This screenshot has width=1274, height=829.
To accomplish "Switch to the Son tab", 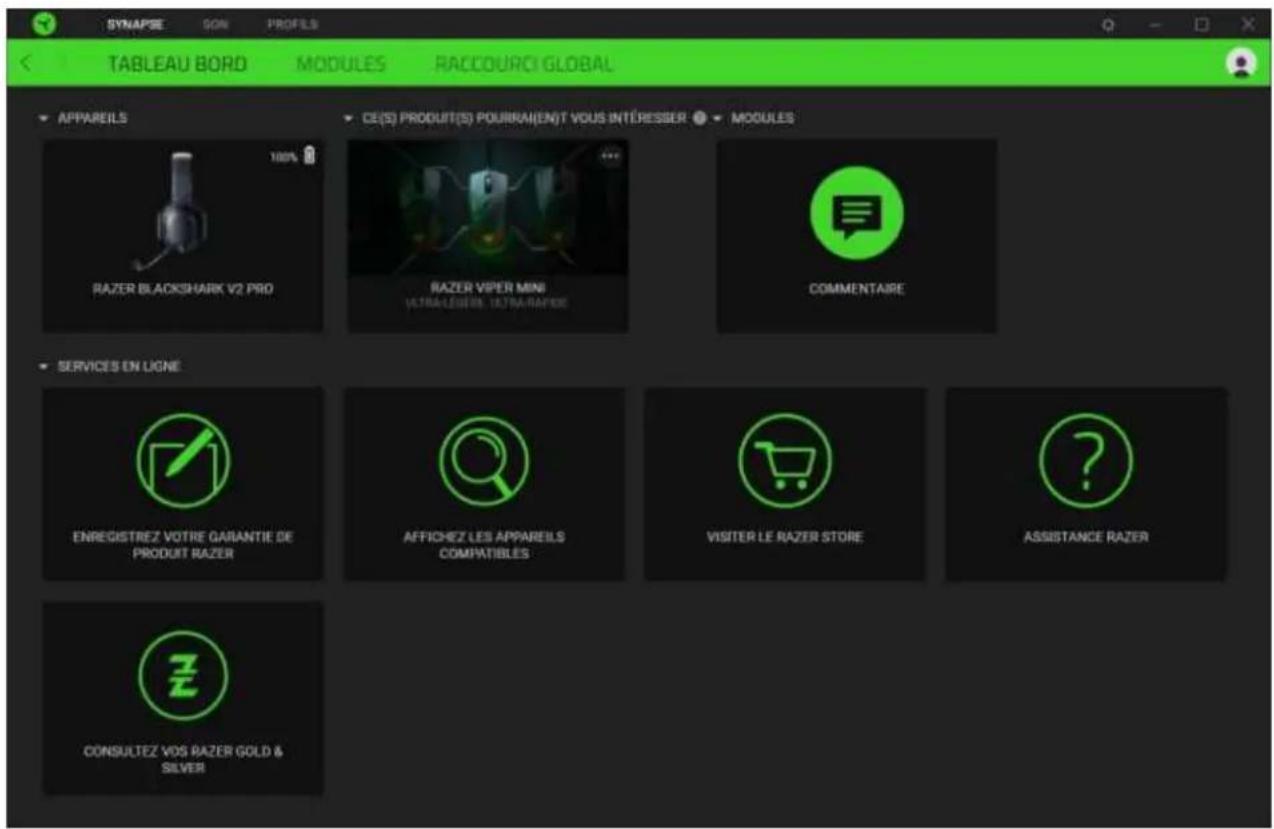I will [x=215, y=23].
